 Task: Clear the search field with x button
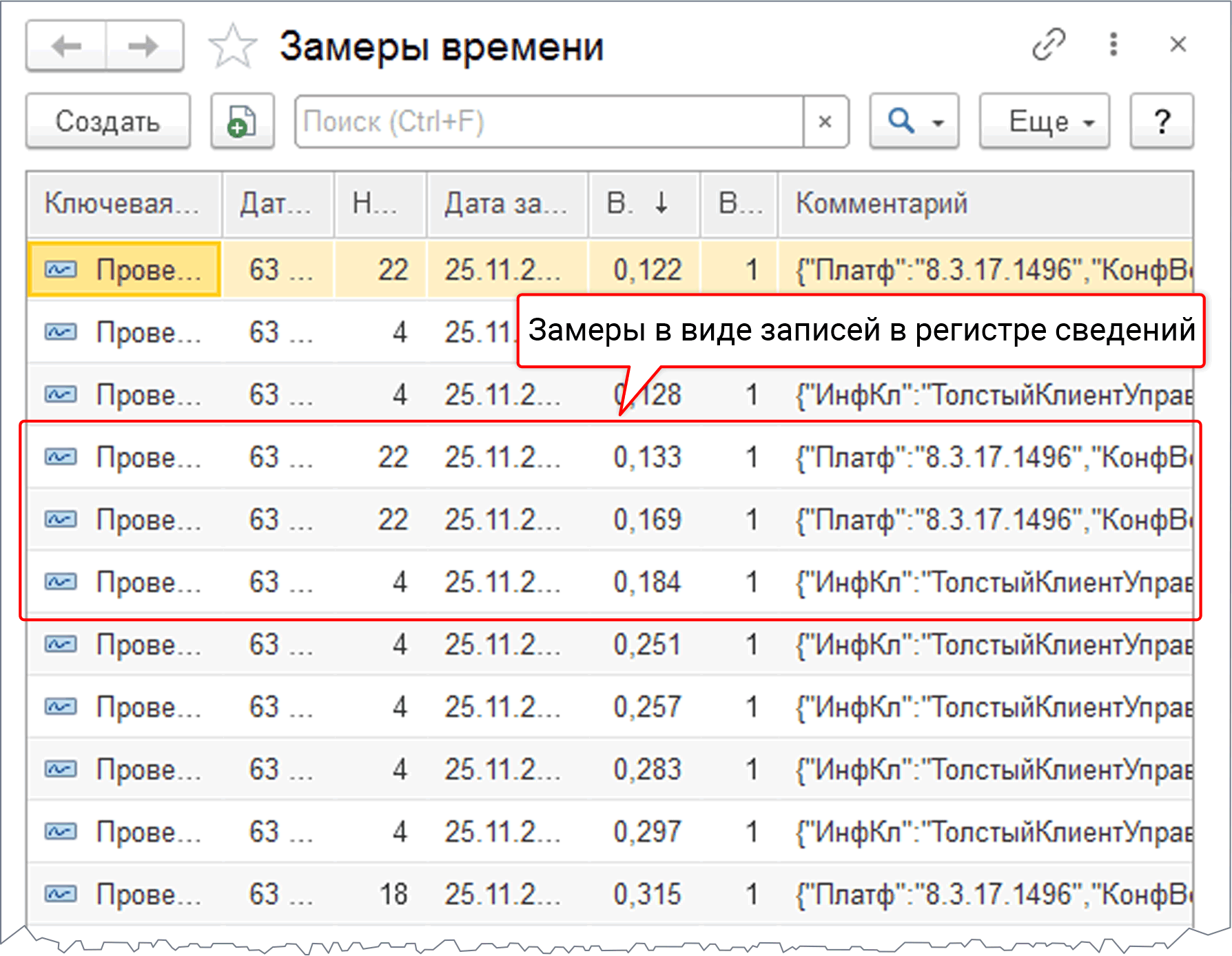825,122
